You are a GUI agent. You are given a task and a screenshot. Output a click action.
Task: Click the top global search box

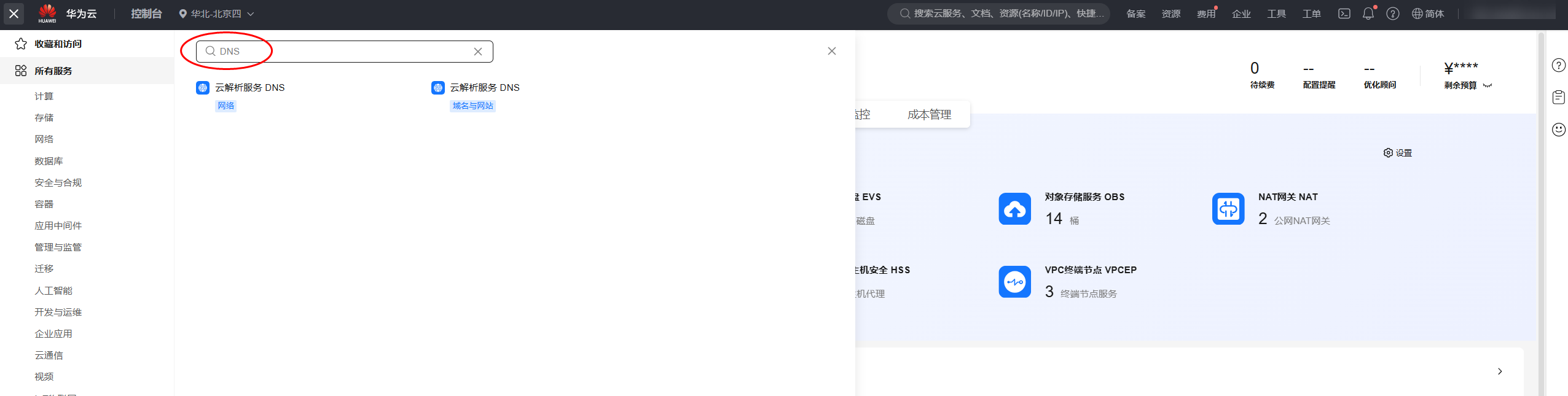click(998, 14)
